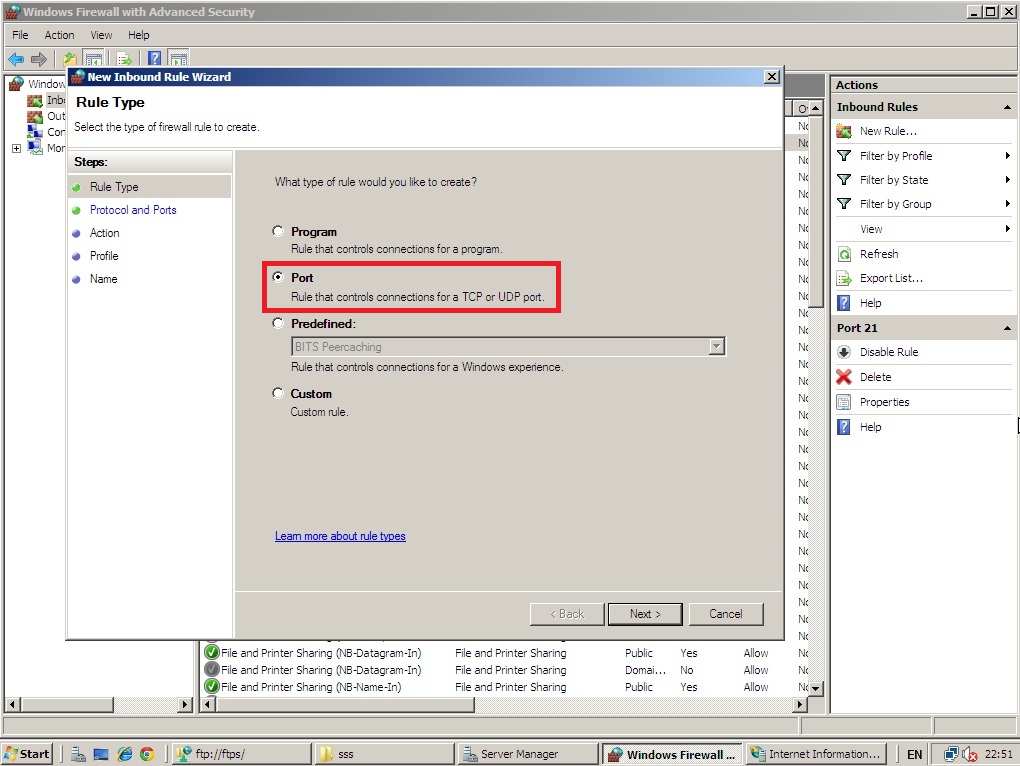Click the Connection Security Rules icon in tree
The height and width of the screenshot is (766, 1020).
(x=34, y=132)
